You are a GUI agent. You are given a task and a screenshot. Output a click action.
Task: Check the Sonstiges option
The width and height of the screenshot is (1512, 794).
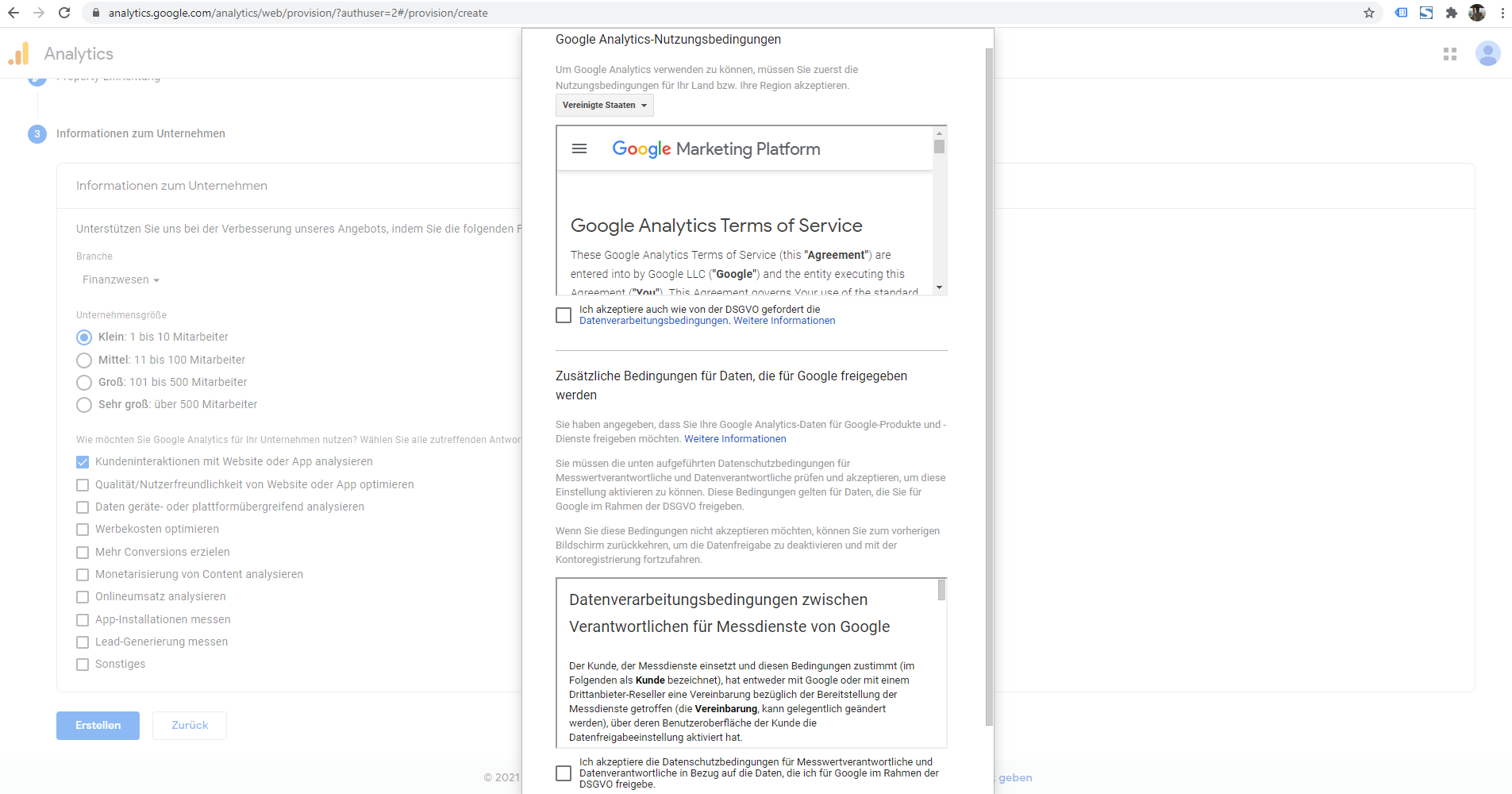pos(83,665)
